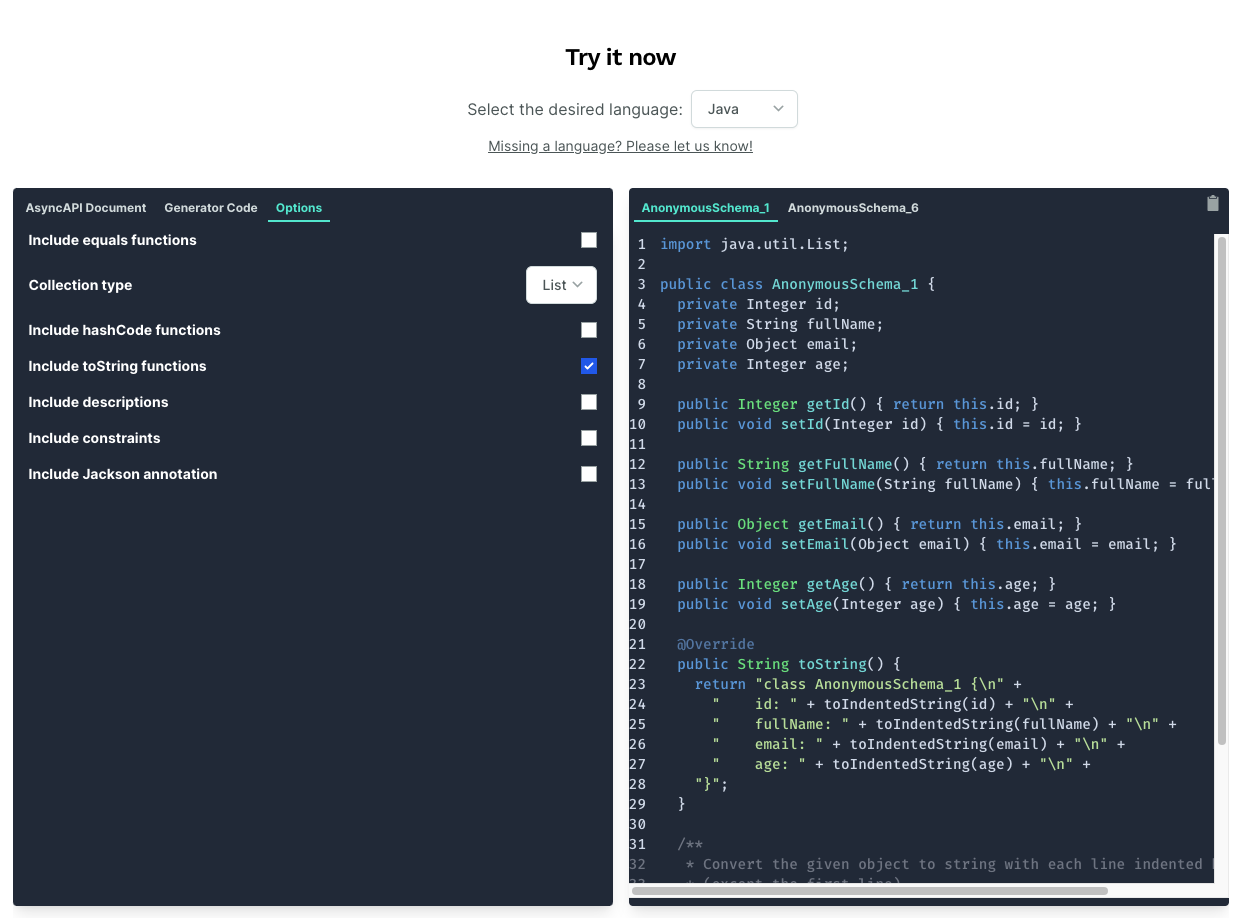Click code line private Object email

767,344
